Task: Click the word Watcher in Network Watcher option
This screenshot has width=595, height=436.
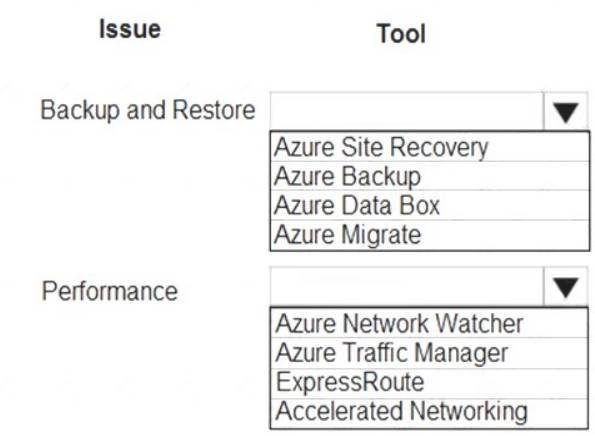Action: tap(479, 323)
